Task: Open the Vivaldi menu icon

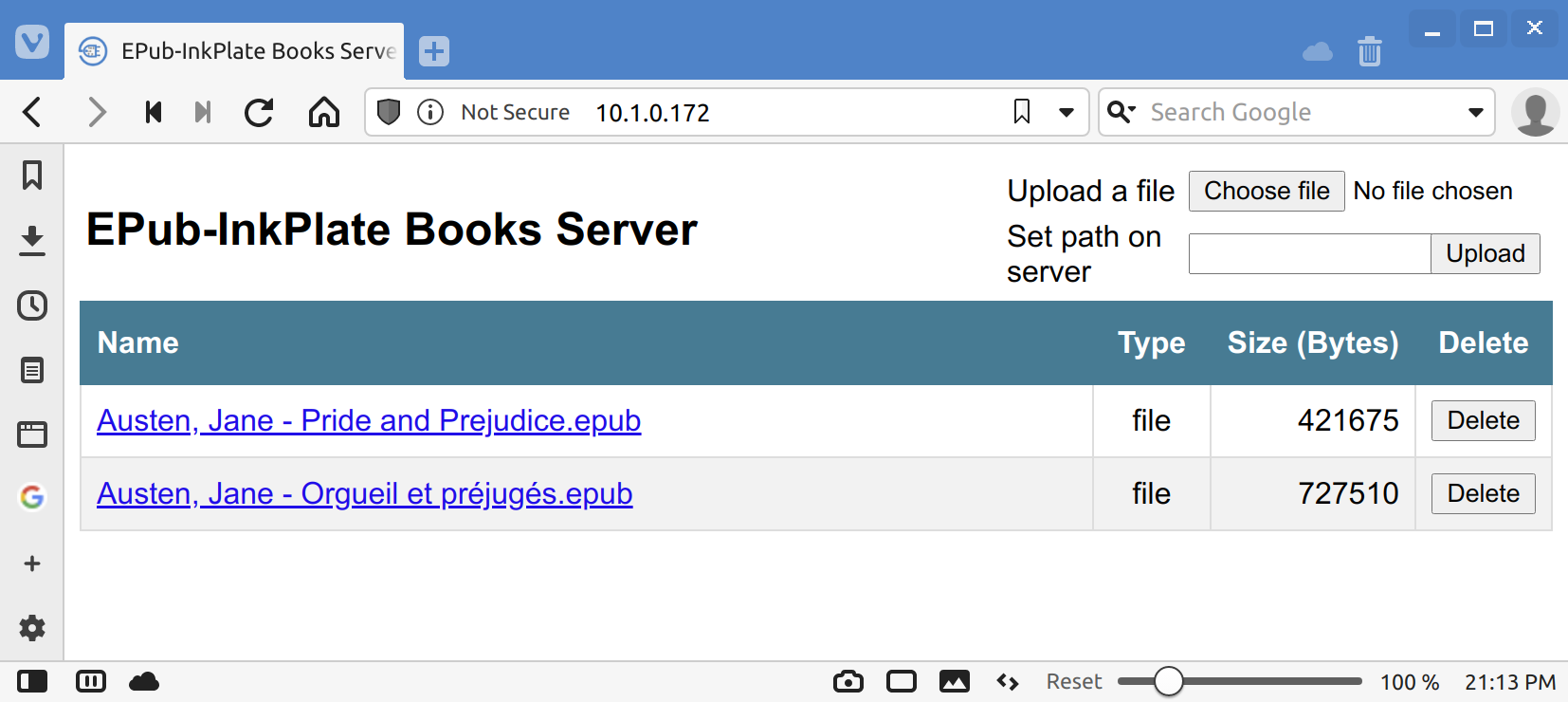Action: click(x=32, y=42)
